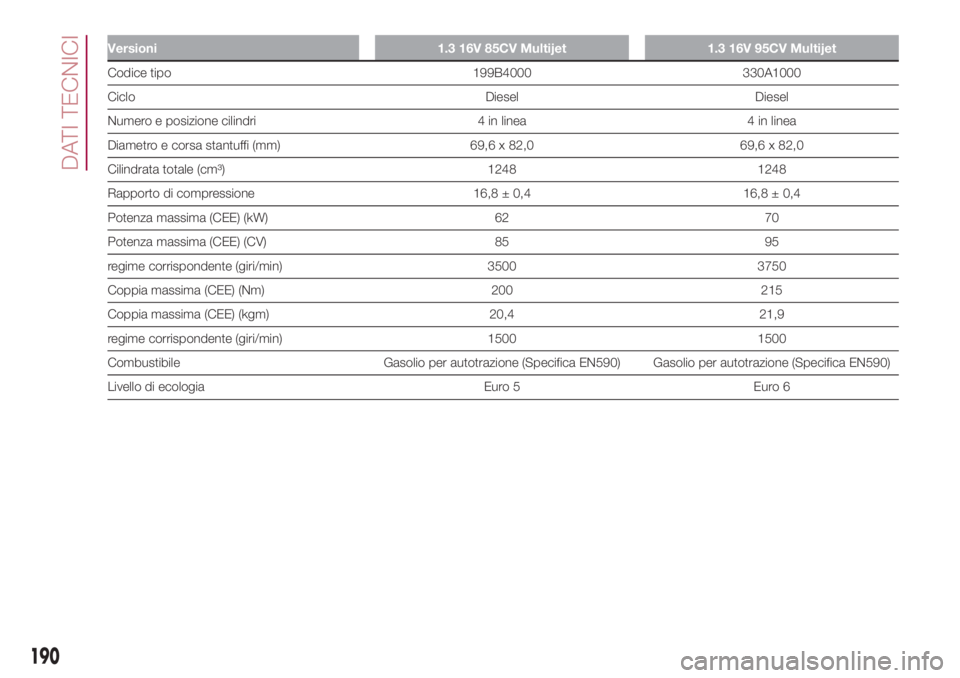960x678 pixels.
Task: Click the Rapporto di compressione label
Action: 183,193
